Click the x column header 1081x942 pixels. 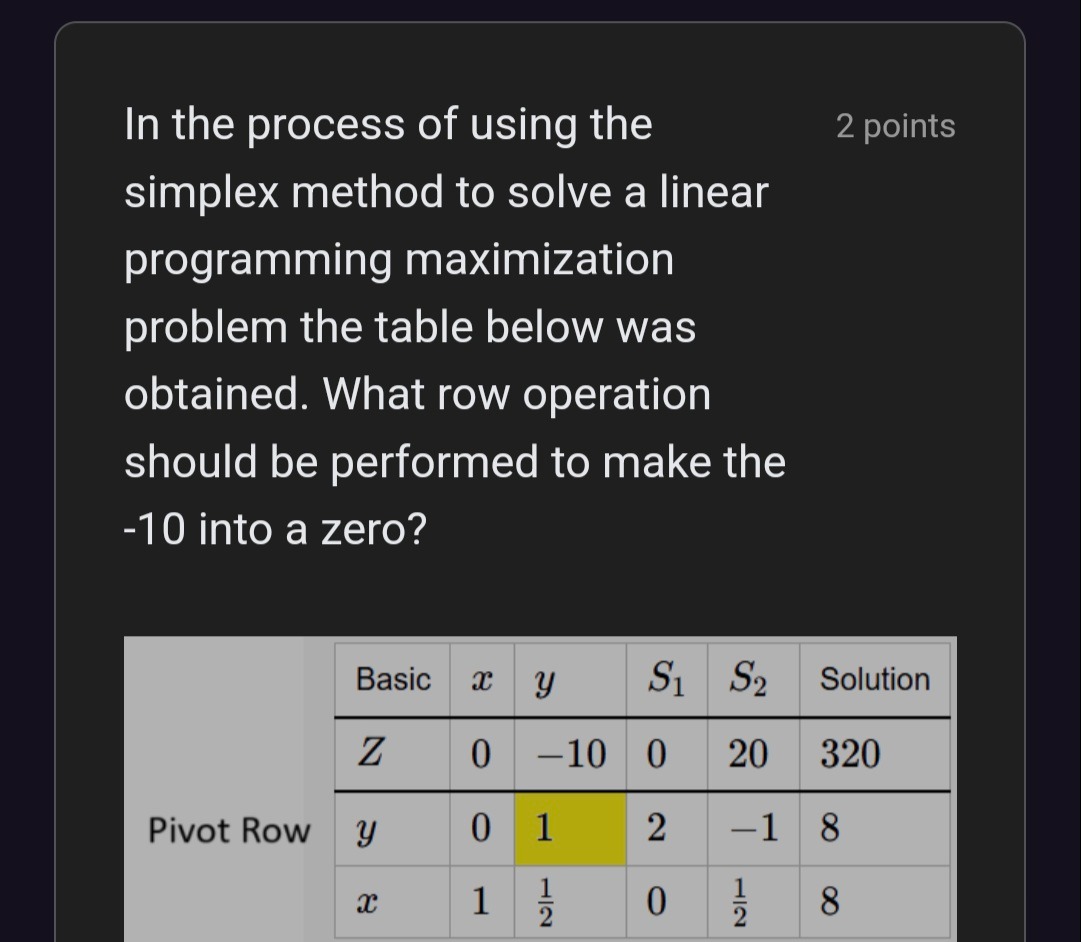[x=482, y=681]
